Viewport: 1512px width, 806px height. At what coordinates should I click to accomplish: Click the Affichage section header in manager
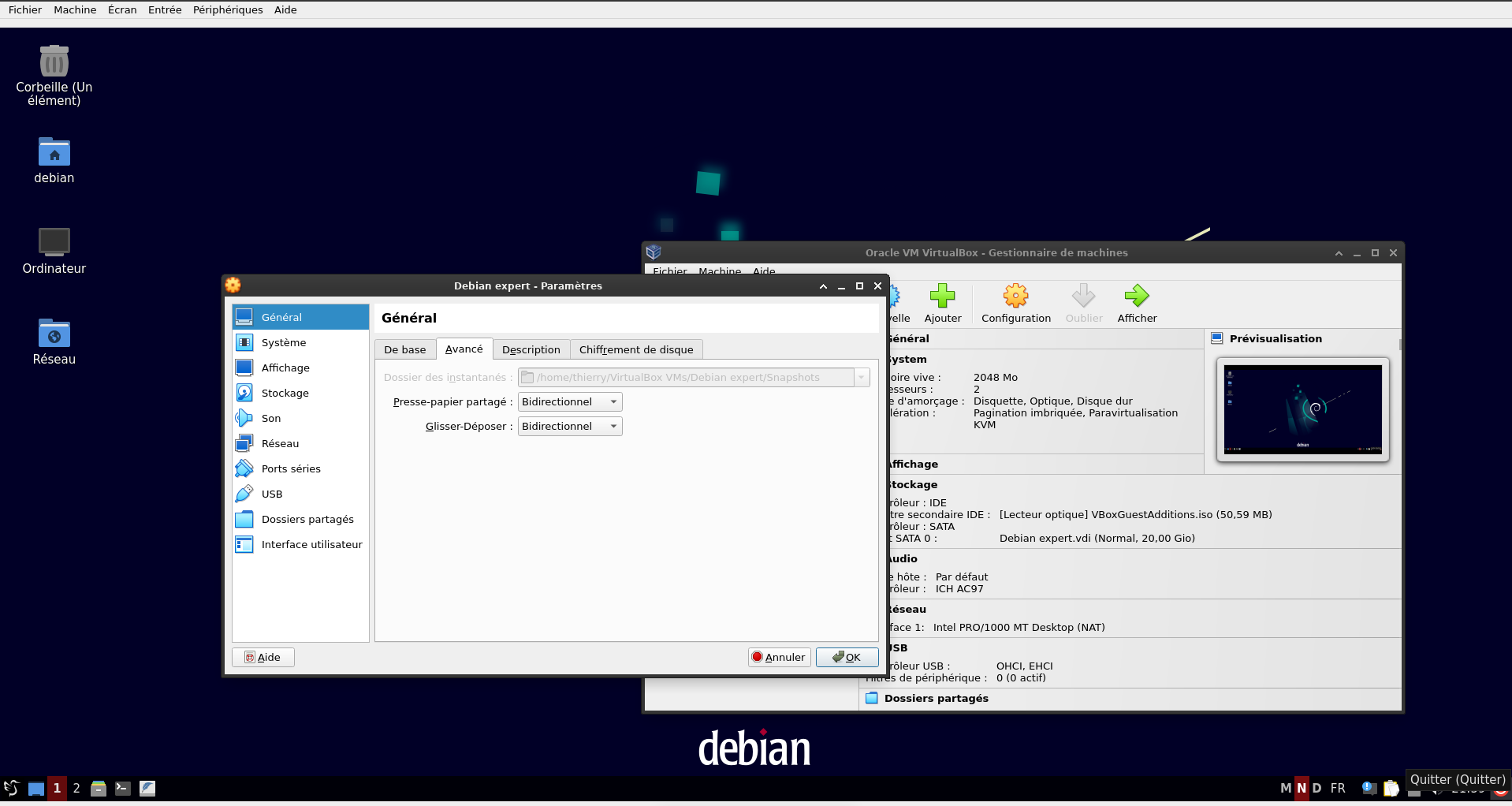[913, 464]
